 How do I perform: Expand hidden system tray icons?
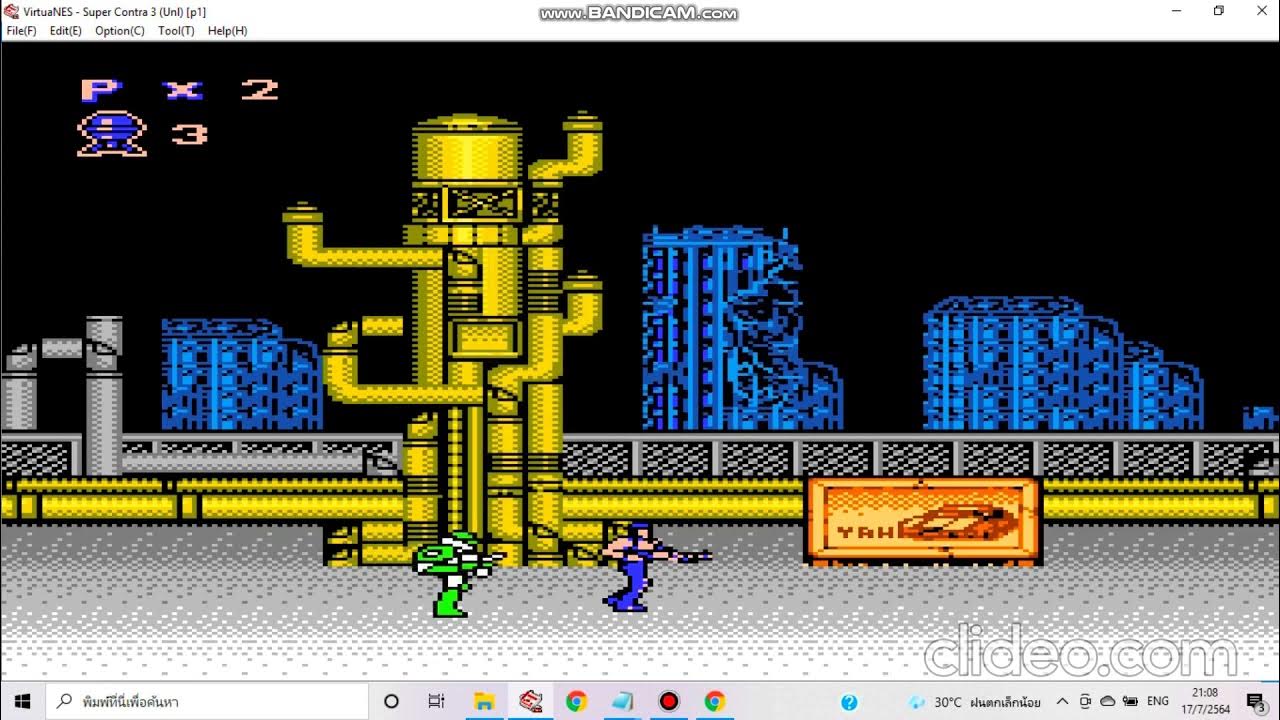[x=1062, y=702]
